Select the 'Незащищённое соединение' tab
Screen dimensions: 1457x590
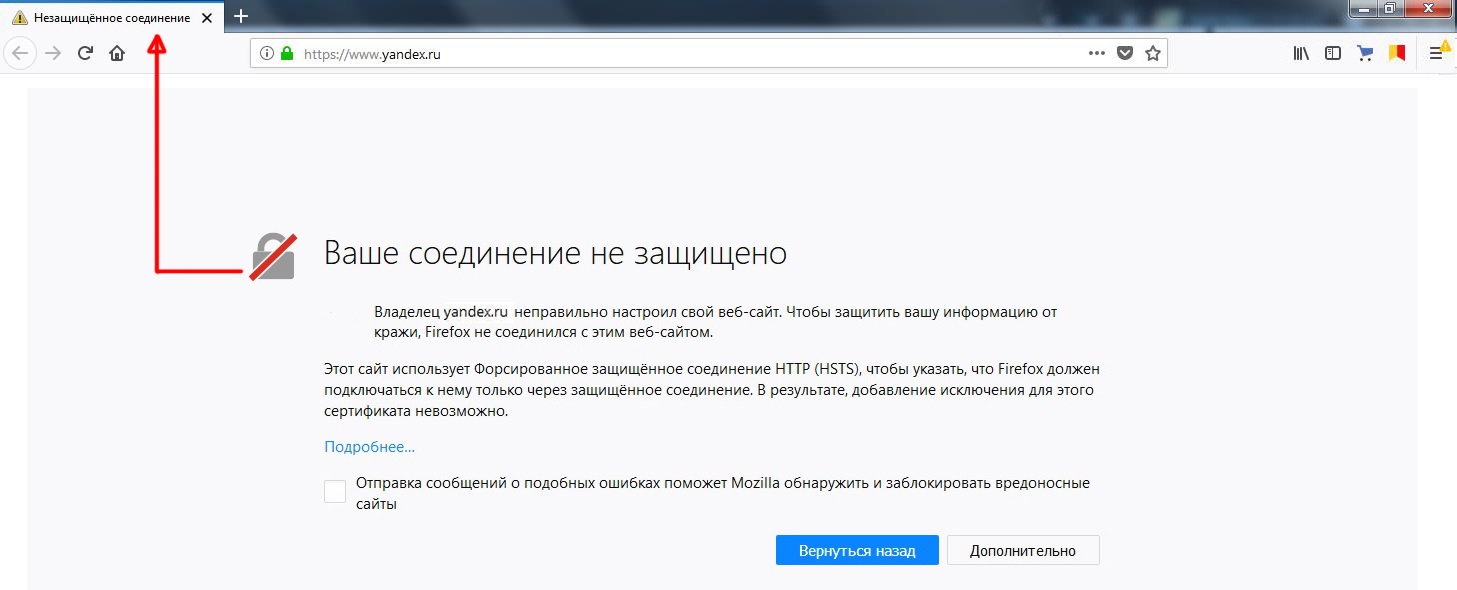click(x=110, y=18)
